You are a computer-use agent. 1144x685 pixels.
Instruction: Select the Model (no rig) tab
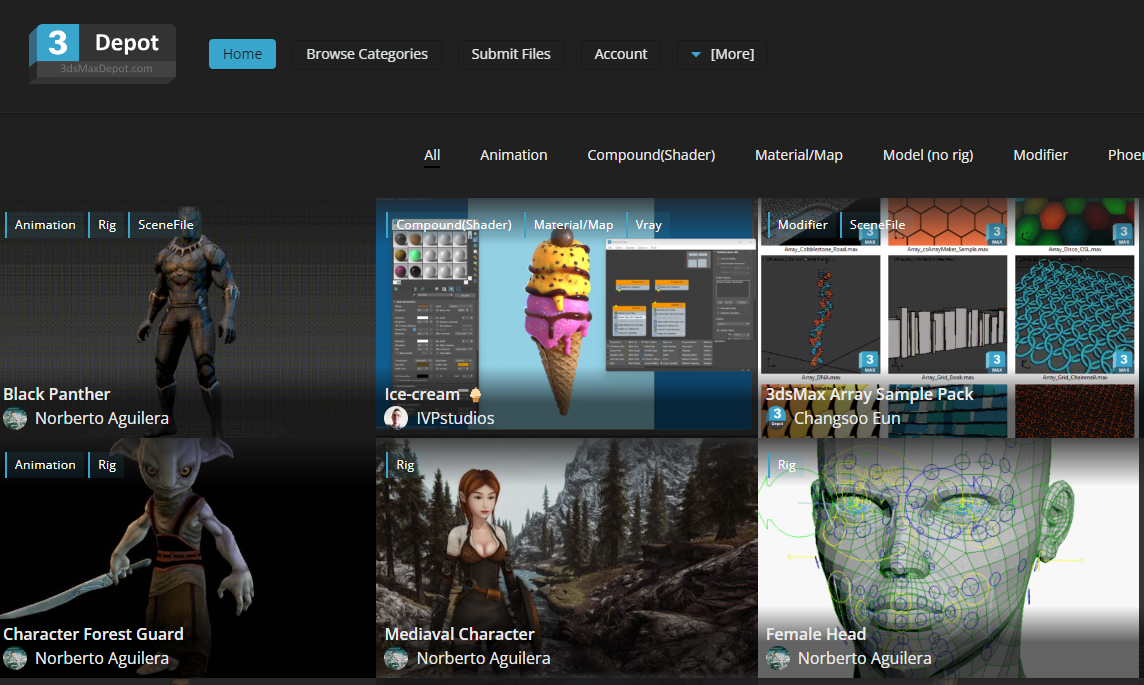tap(927, 155)
